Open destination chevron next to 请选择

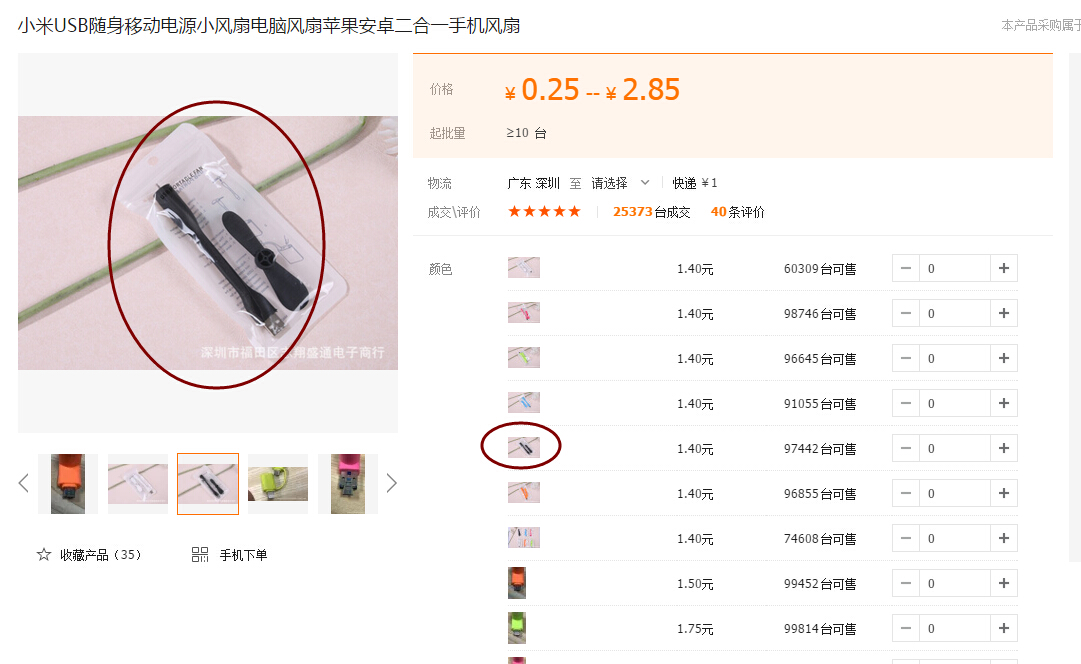pos(645,183)
